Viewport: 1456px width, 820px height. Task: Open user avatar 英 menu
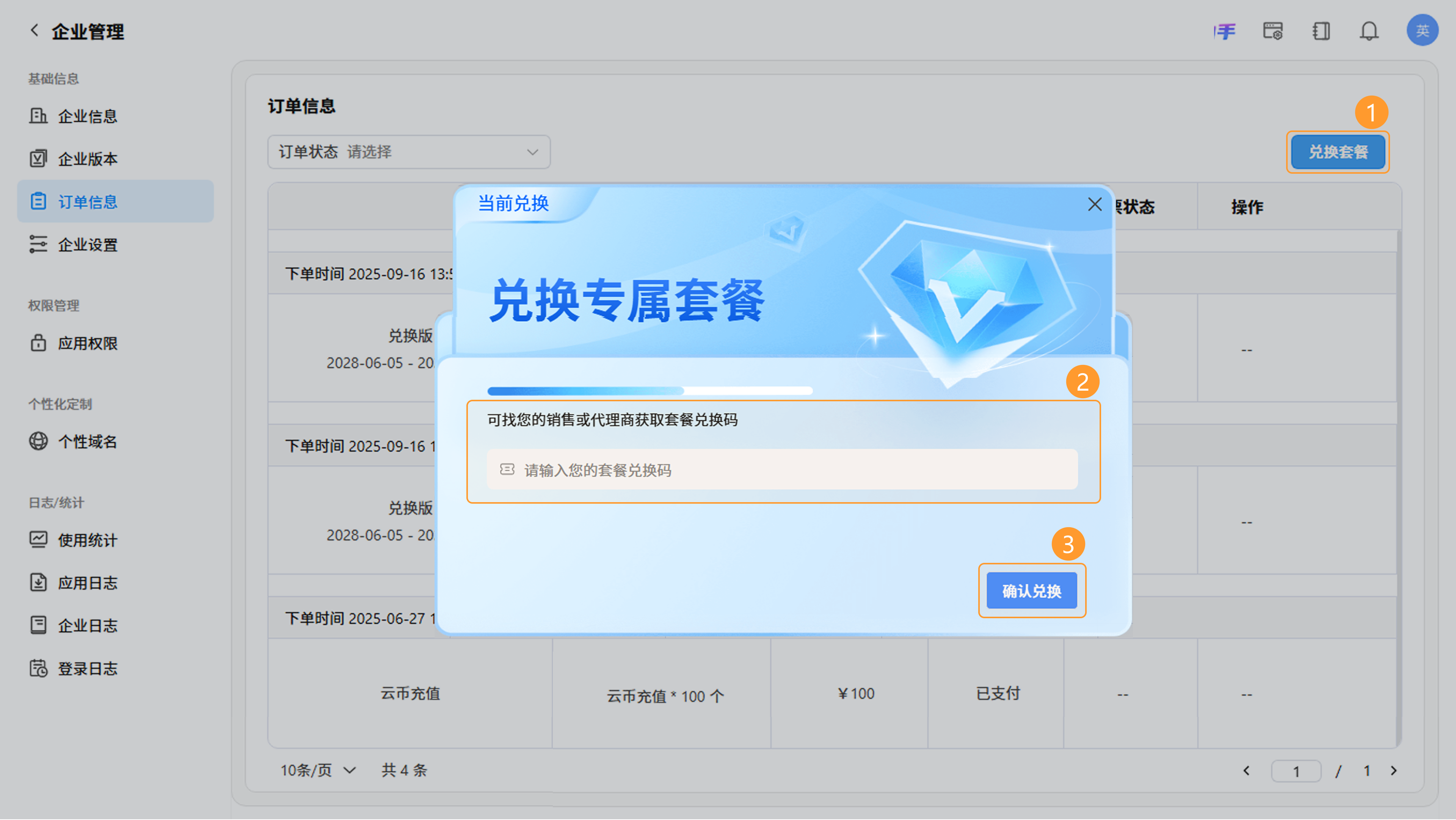[x=1422, y=31]
